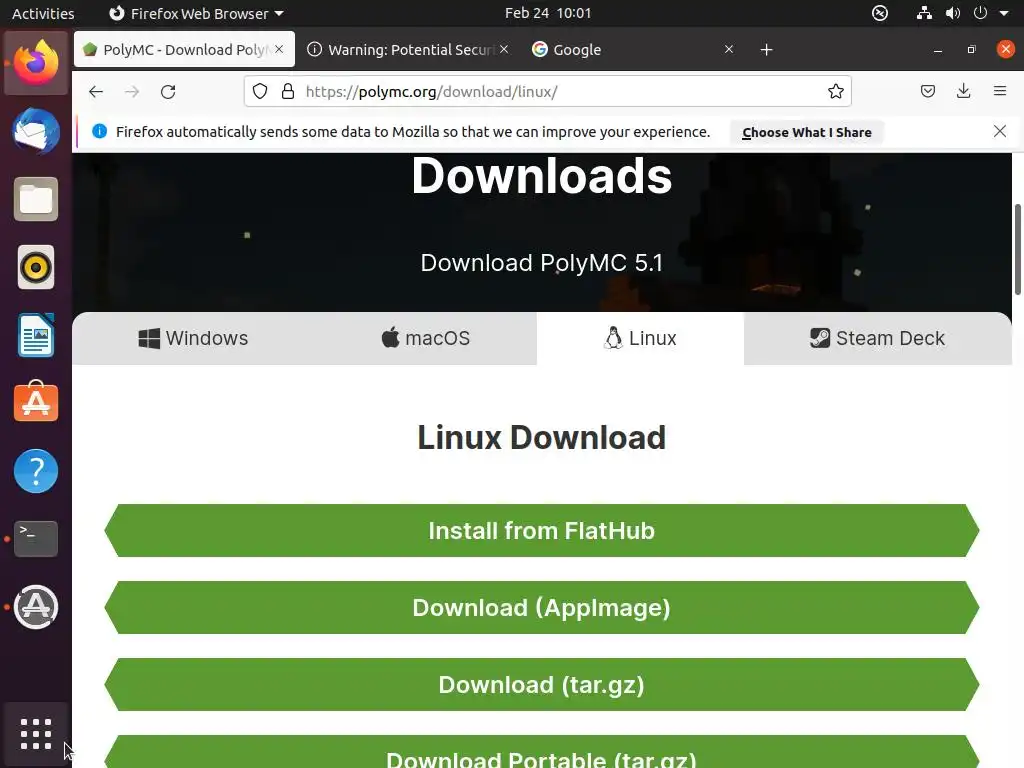Click Download (tar.gz) button

coord(541,684)
